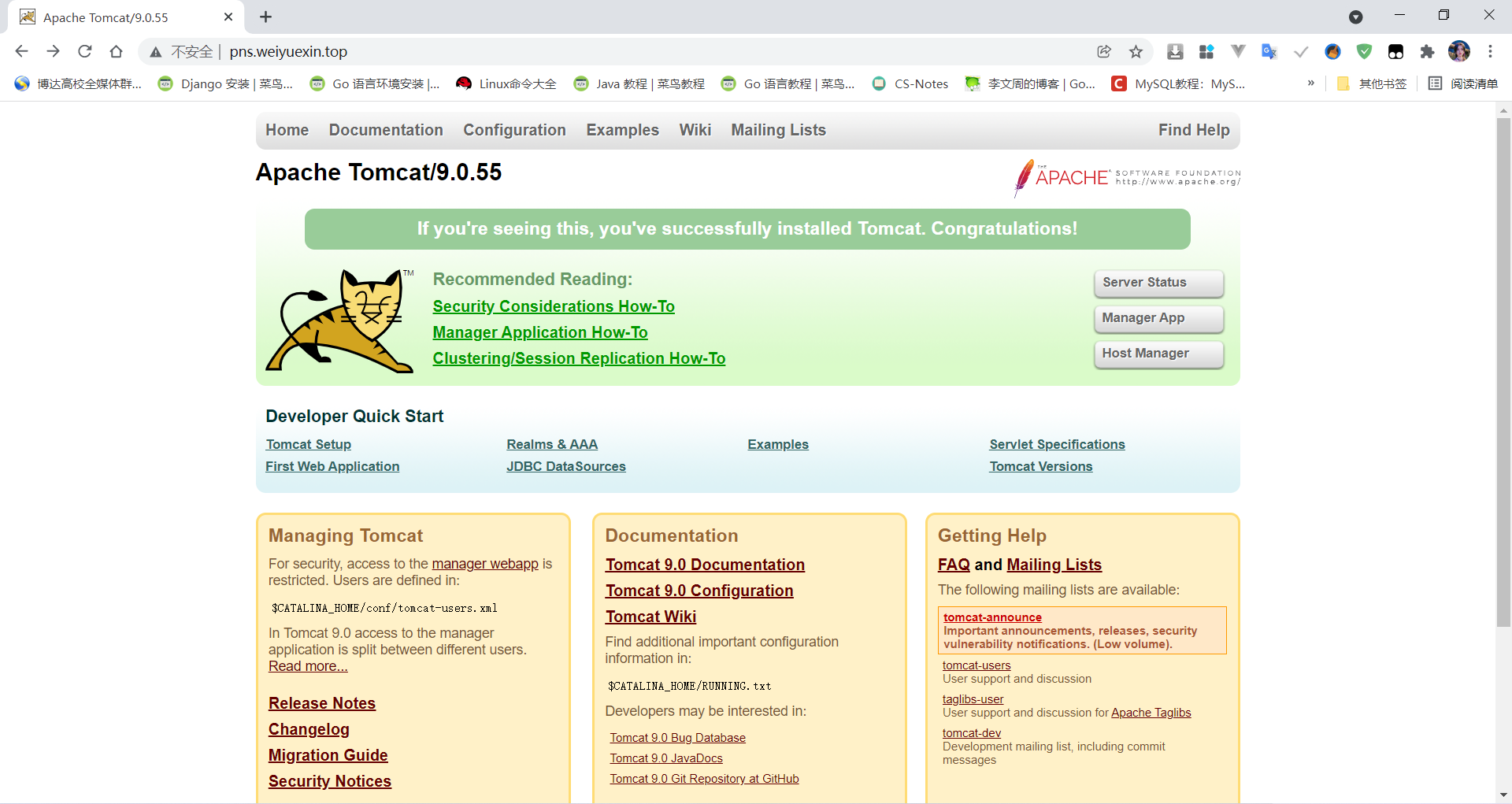The height and width of the screenshot is (804, 1512).
Task: Click the browser forward arrow
Action: tap(53, 51)
